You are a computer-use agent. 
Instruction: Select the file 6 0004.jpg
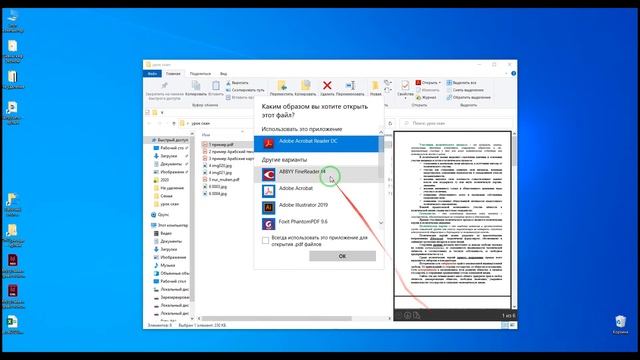(218, 193)
